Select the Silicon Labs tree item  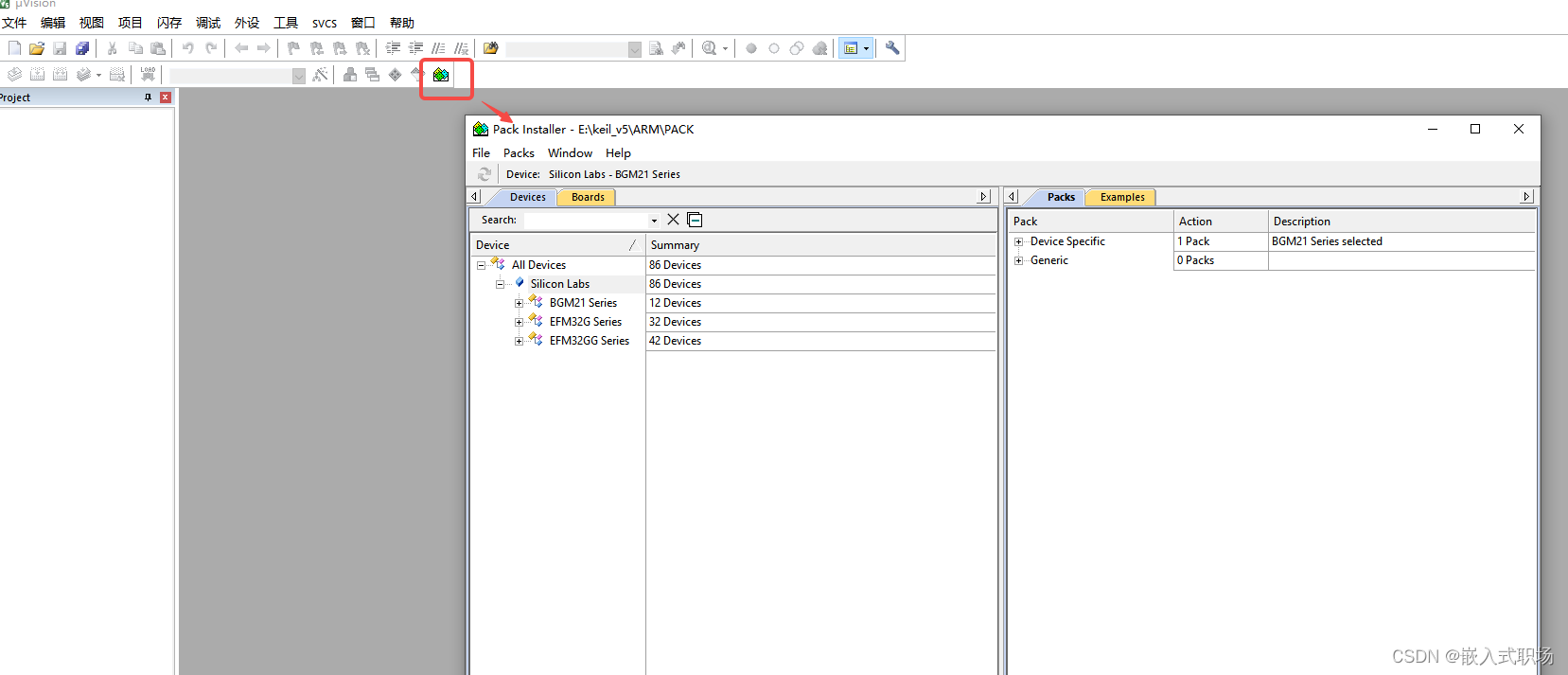click(x=559, y=284)
